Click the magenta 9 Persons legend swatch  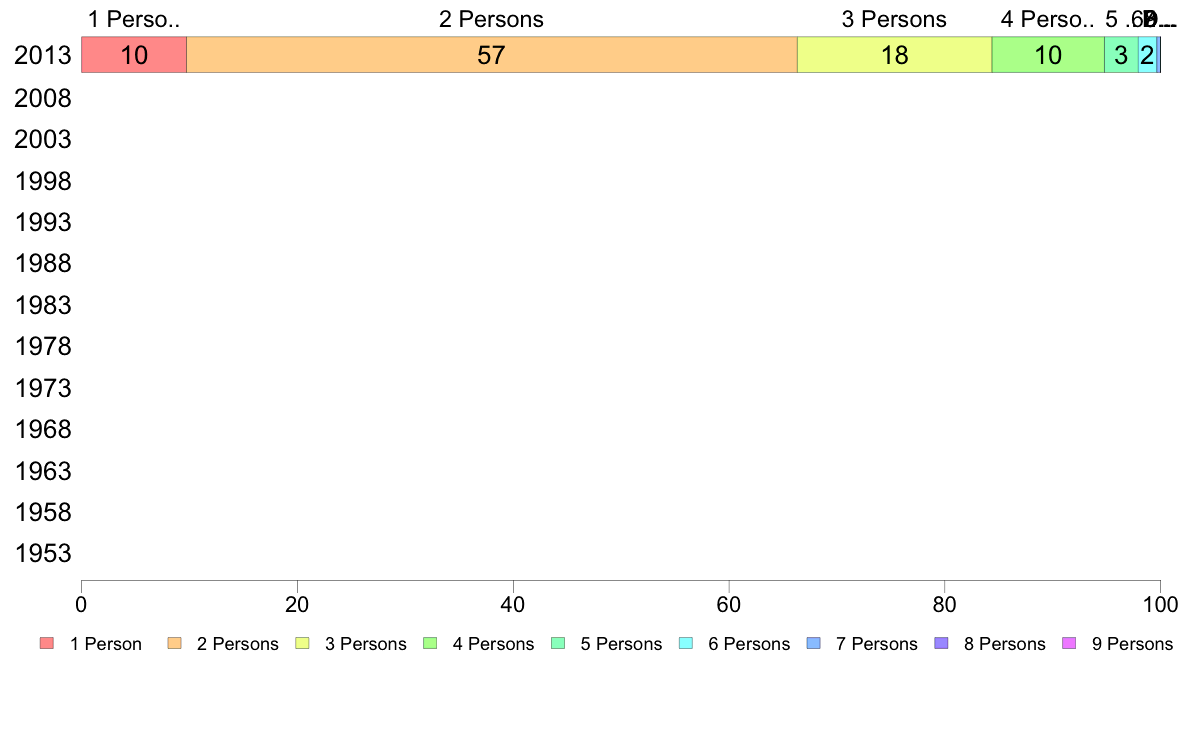click(x=1069, y=644)
